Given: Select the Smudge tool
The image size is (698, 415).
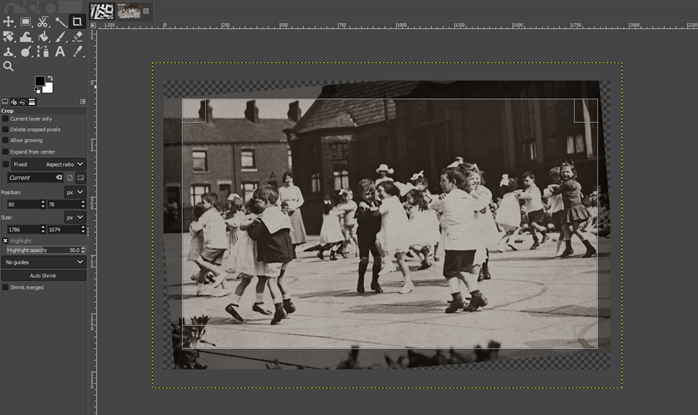Looking at the screenshot, I should [x=26, y=52].
